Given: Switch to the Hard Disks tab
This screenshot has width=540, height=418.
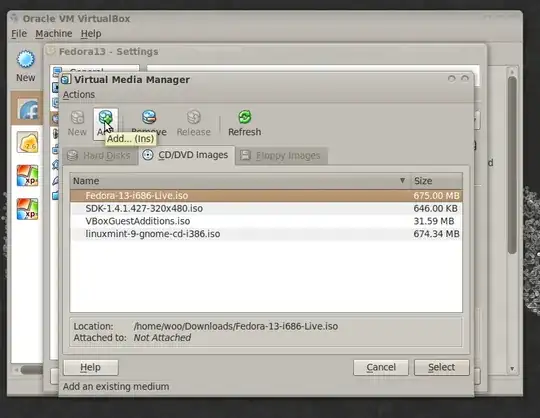Looking at the screenshot, I should coord(100,156).
